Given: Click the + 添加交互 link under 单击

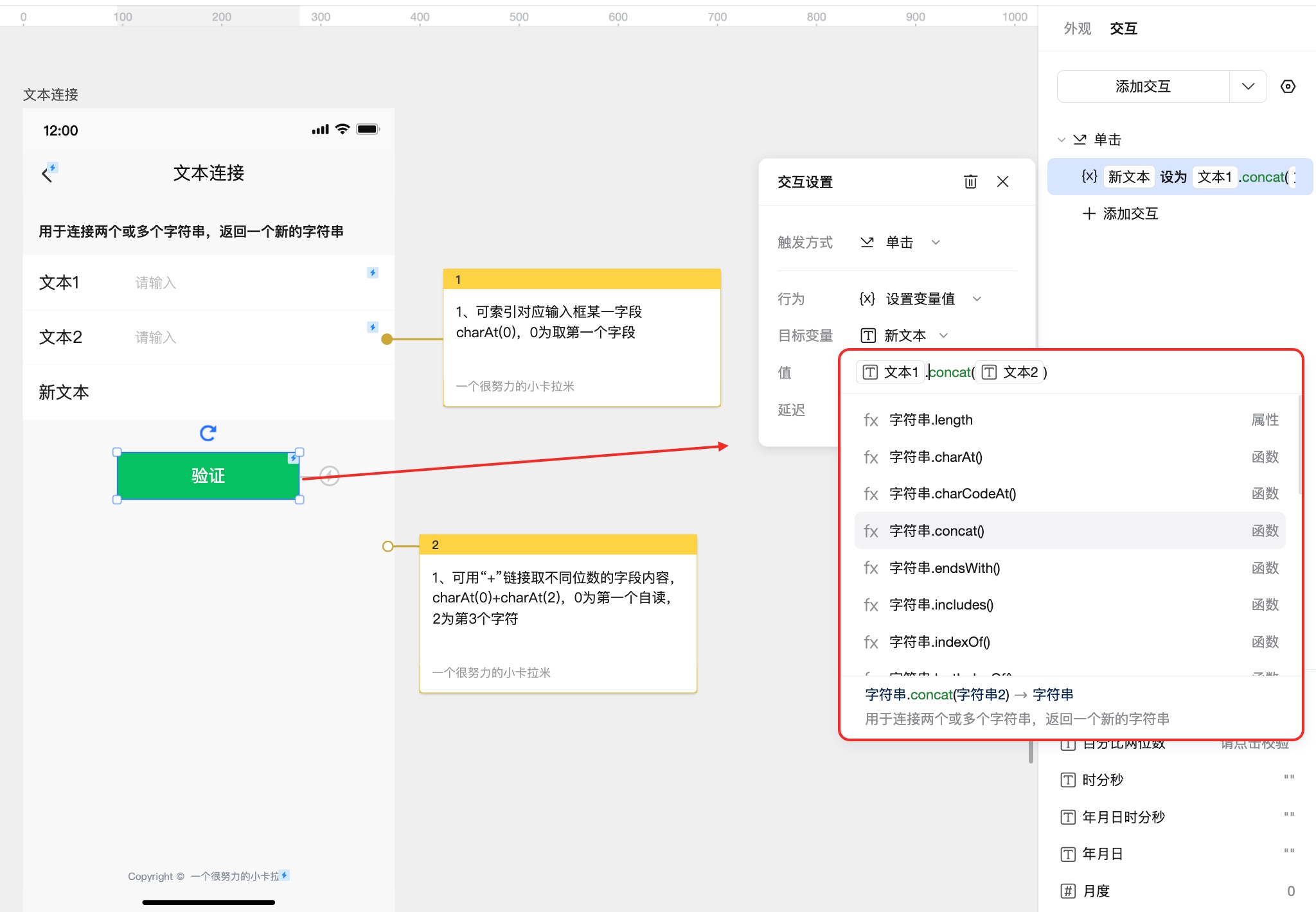Looking at the screenshot, I should pyautogui.click(x=1121, y=214).
